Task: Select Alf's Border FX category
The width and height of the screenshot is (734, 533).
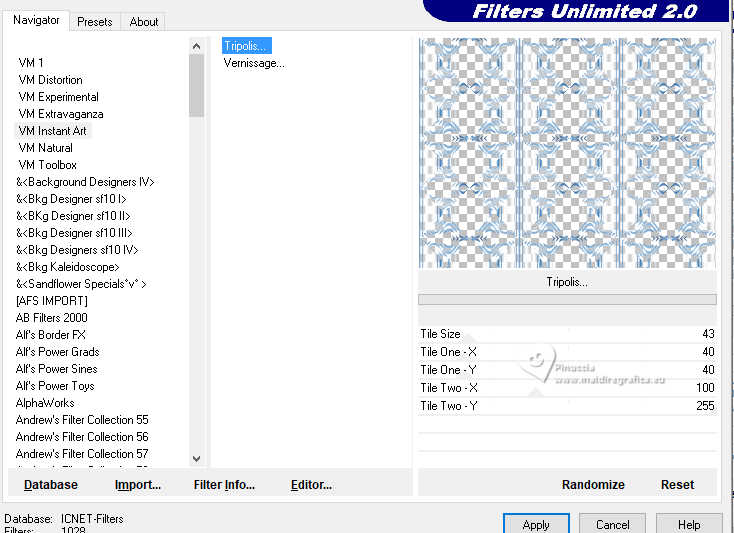Action: point(51,335)
